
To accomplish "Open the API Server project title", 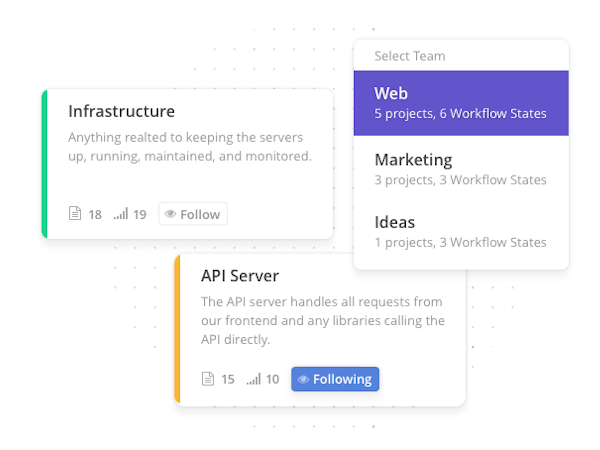I will pyautogui.click(x=240, y=275).
